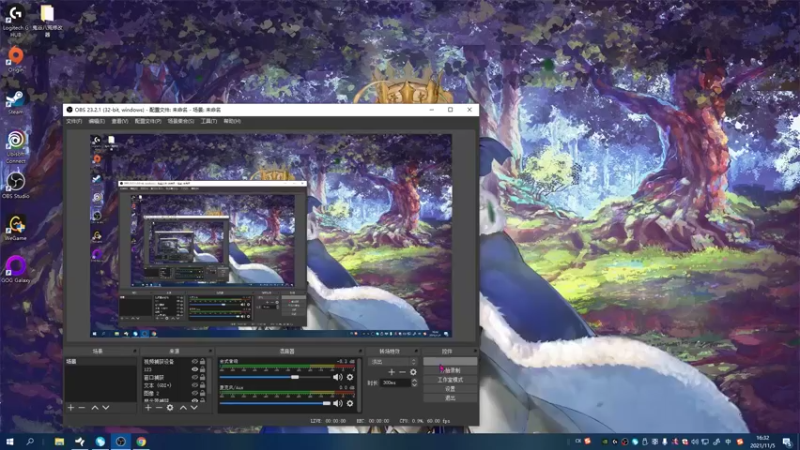Add a scene transition with the plus icon
Screen dimensions: 800x450
click(391, 372)
